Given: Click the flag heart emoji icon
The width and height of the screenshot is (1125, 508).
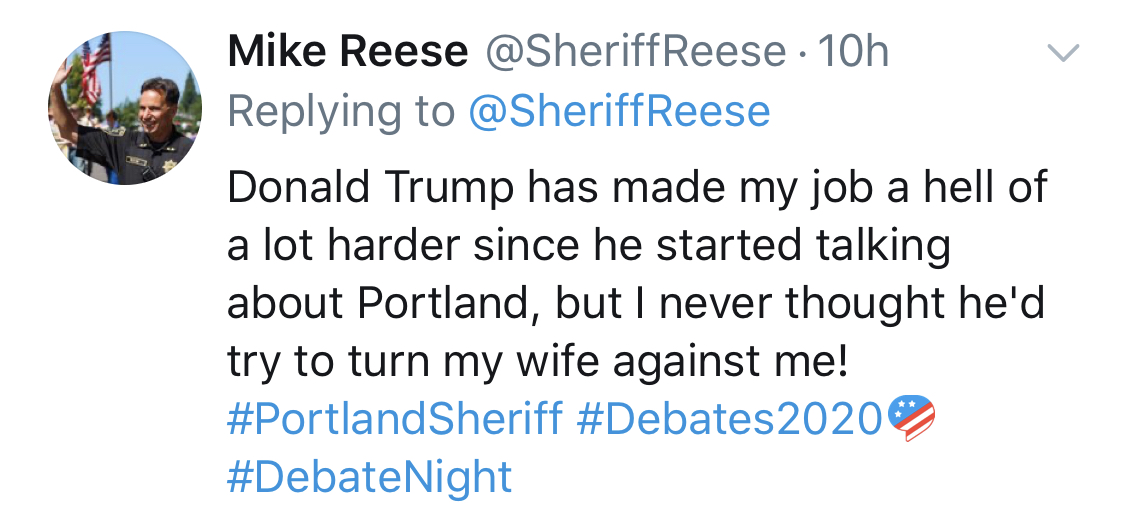Looking at the screenshot, I should 910,417.
